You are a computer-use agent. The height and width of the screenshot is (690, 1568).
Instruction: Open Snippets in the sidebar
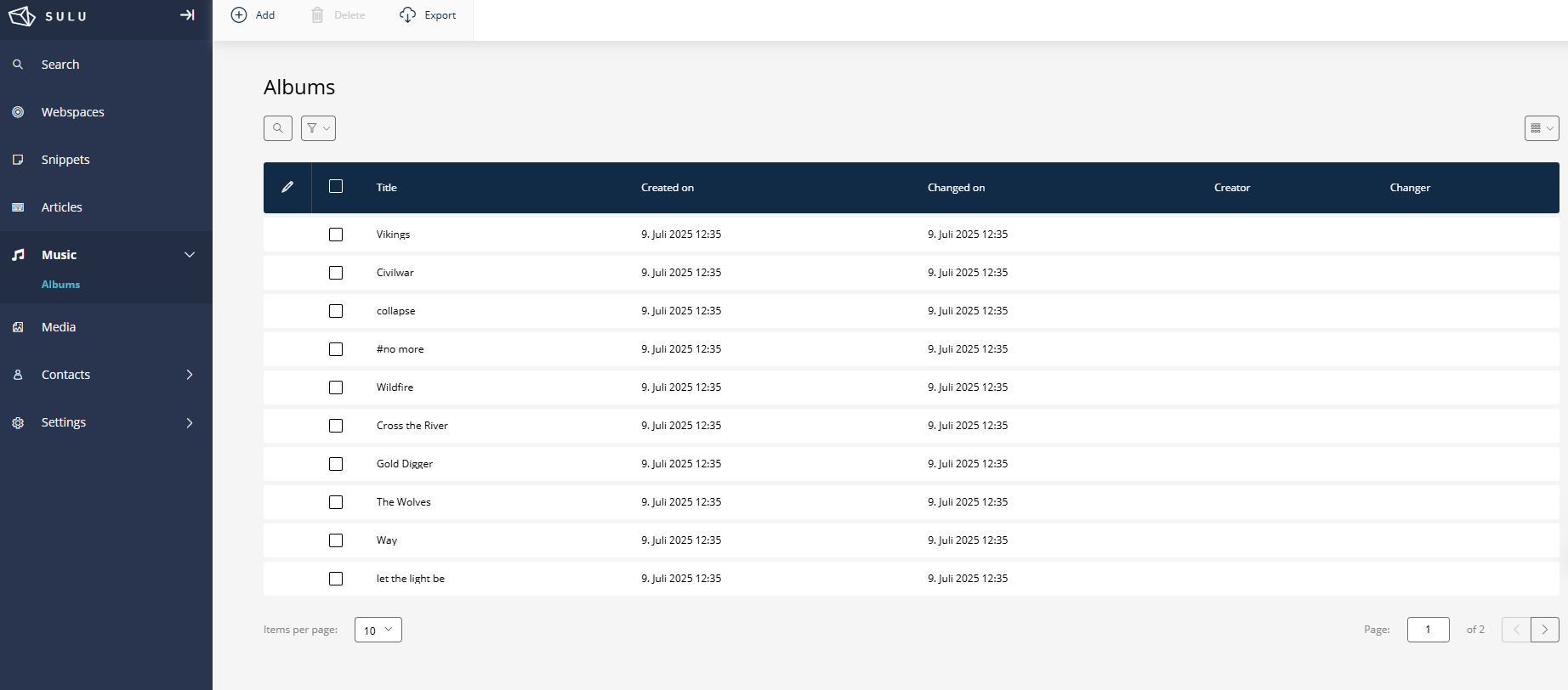coord(65,160)
